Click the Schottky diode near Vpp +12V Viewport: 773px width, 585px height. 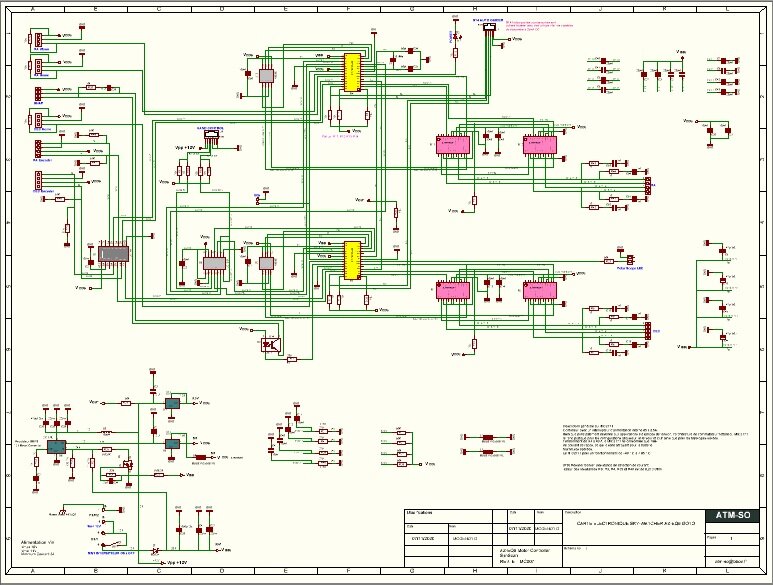(x=156, y=551)
